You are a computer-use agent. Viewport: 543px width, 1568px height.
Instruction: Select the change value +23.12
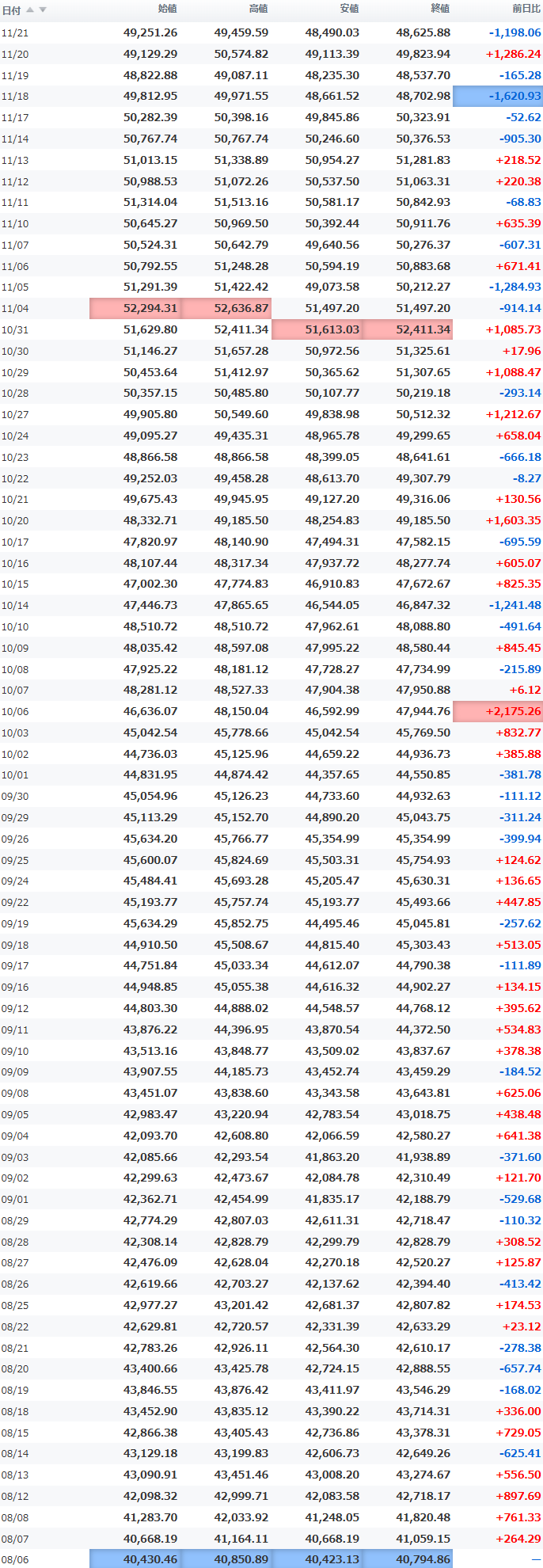[x=522, y=1327]
